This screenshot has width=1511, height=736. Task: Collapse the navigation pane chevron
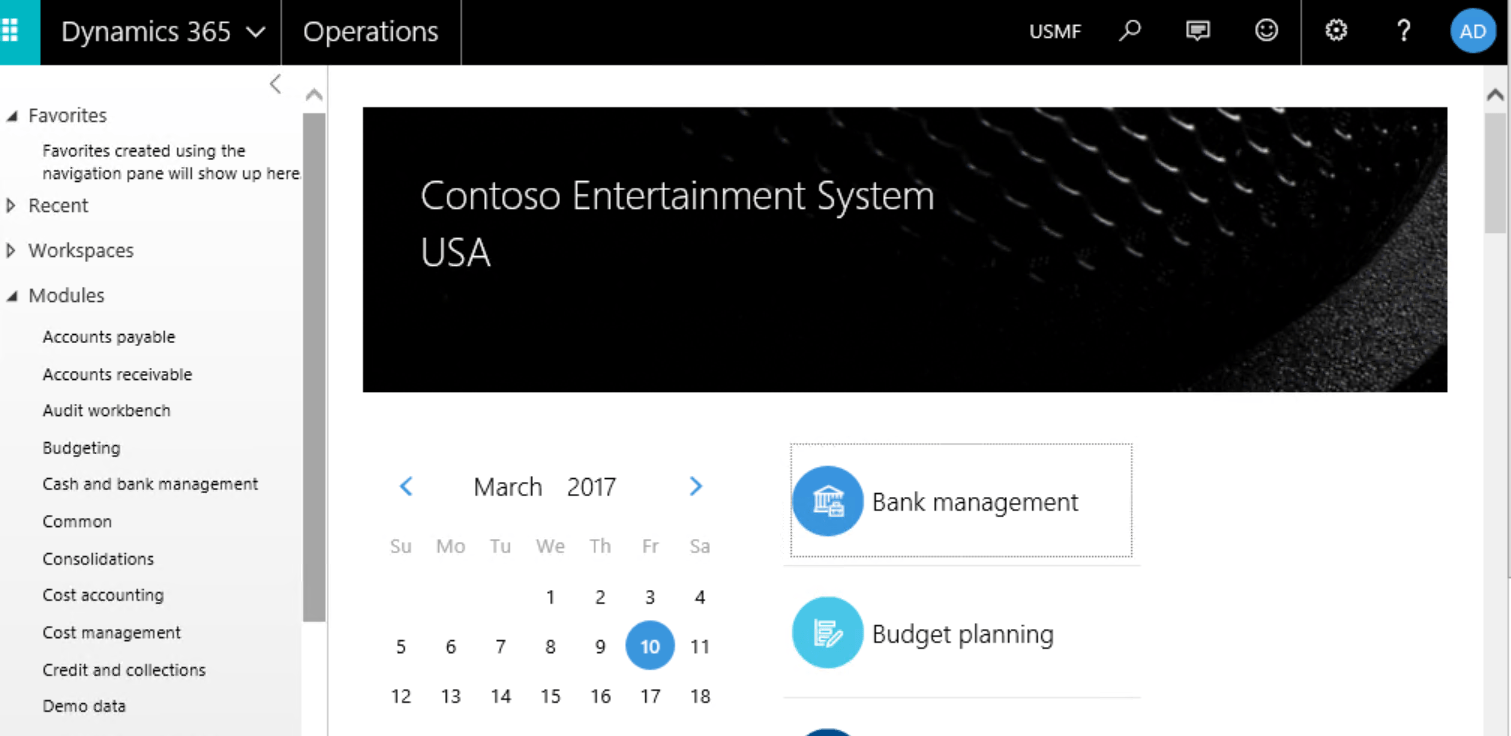point(275,84)
